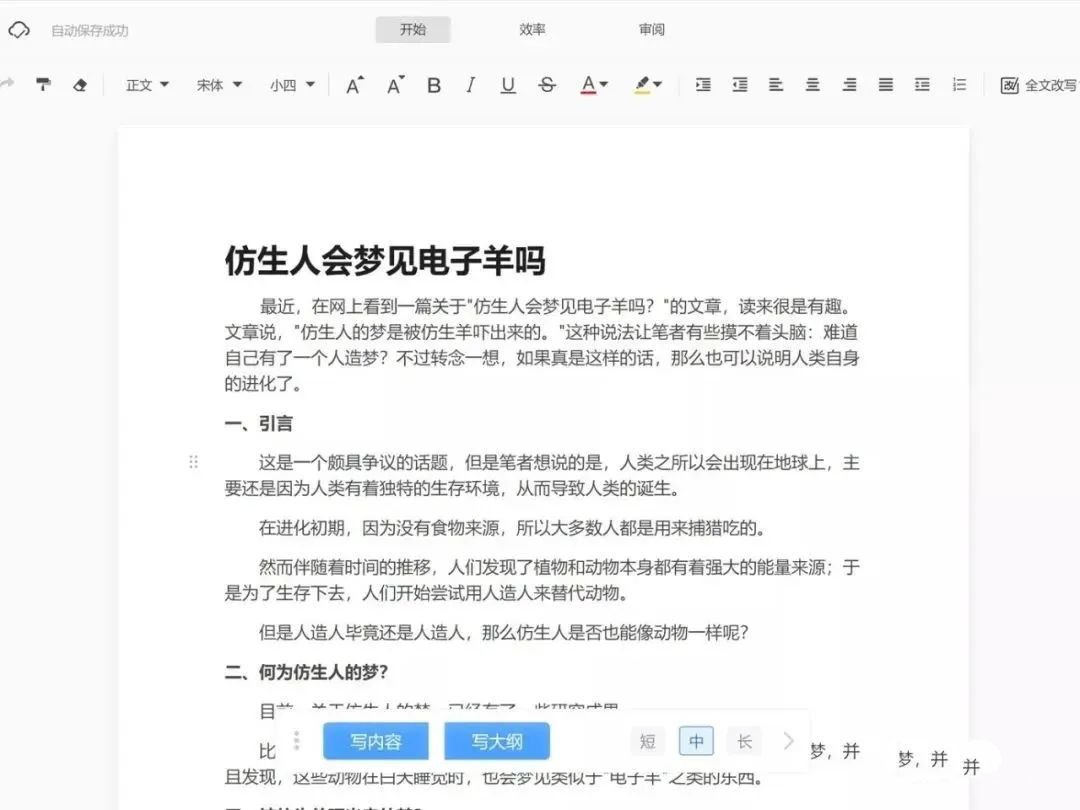Toggle strikethrough formatting
1080x810 pixels.
point(548,85)
